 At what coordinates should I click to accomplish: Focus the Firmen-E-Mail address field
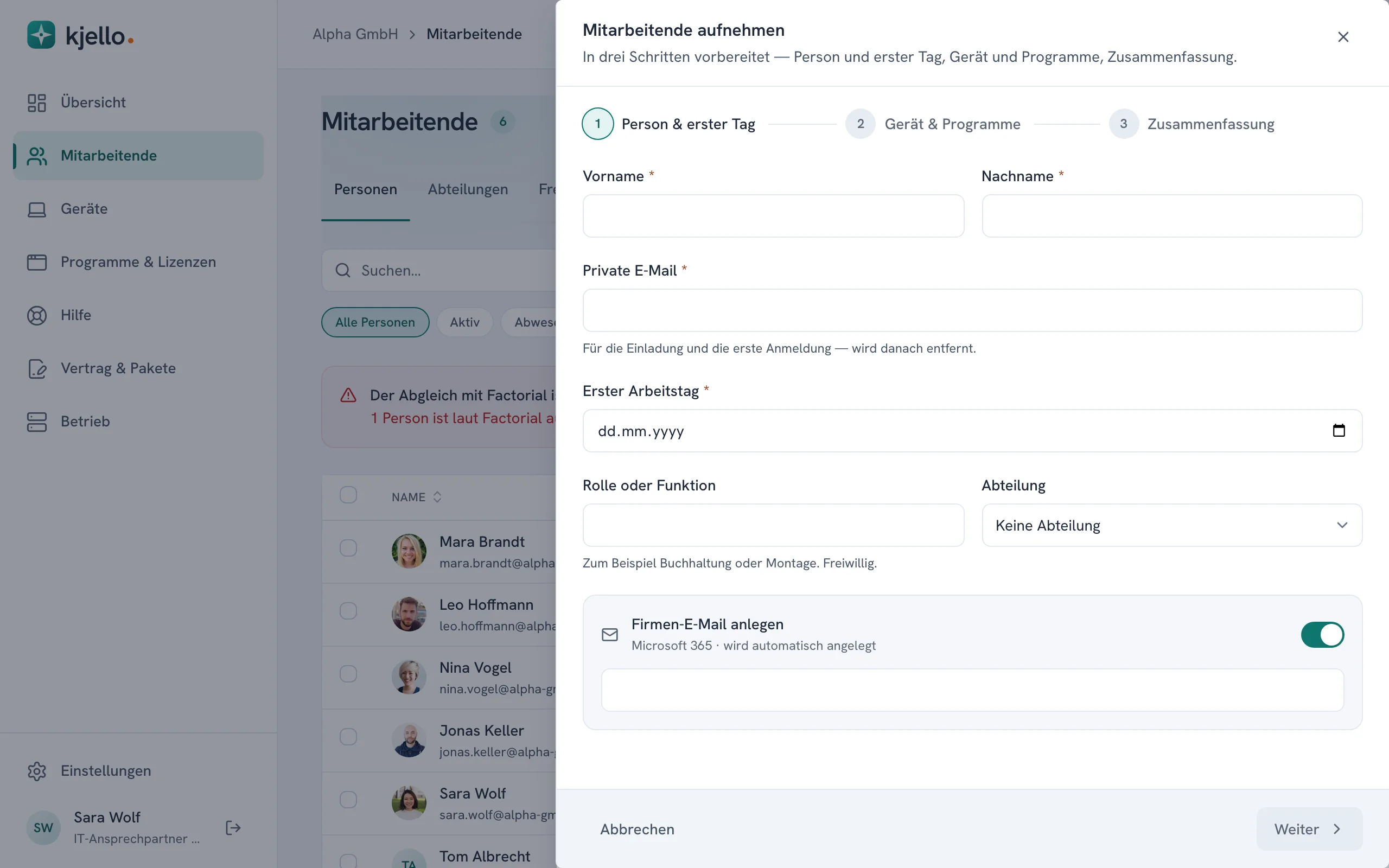tap(972, 690)
